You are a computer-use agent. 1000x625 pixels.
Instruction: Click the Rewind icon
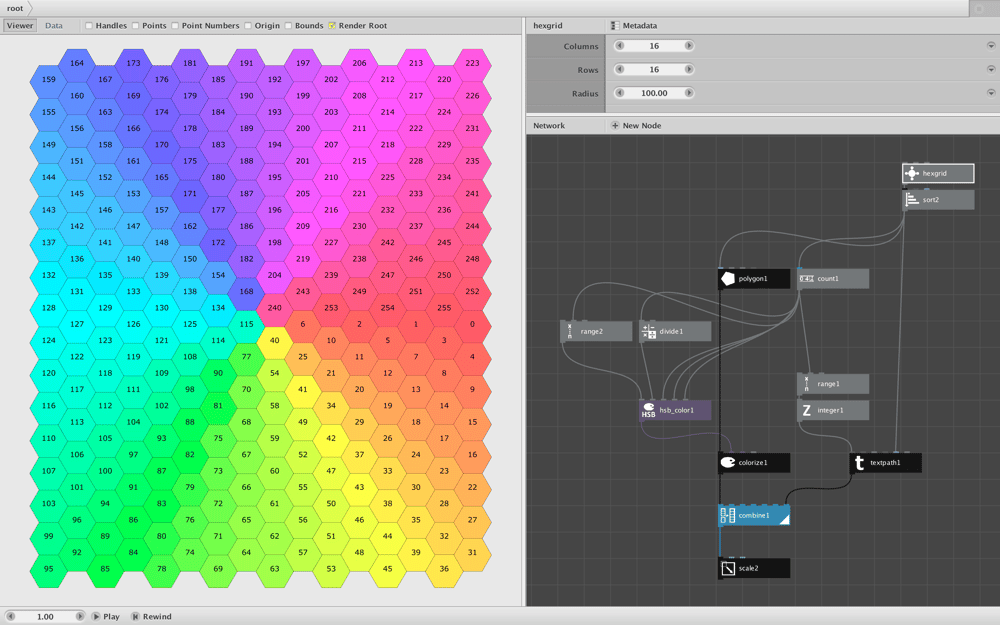[135, 617]
